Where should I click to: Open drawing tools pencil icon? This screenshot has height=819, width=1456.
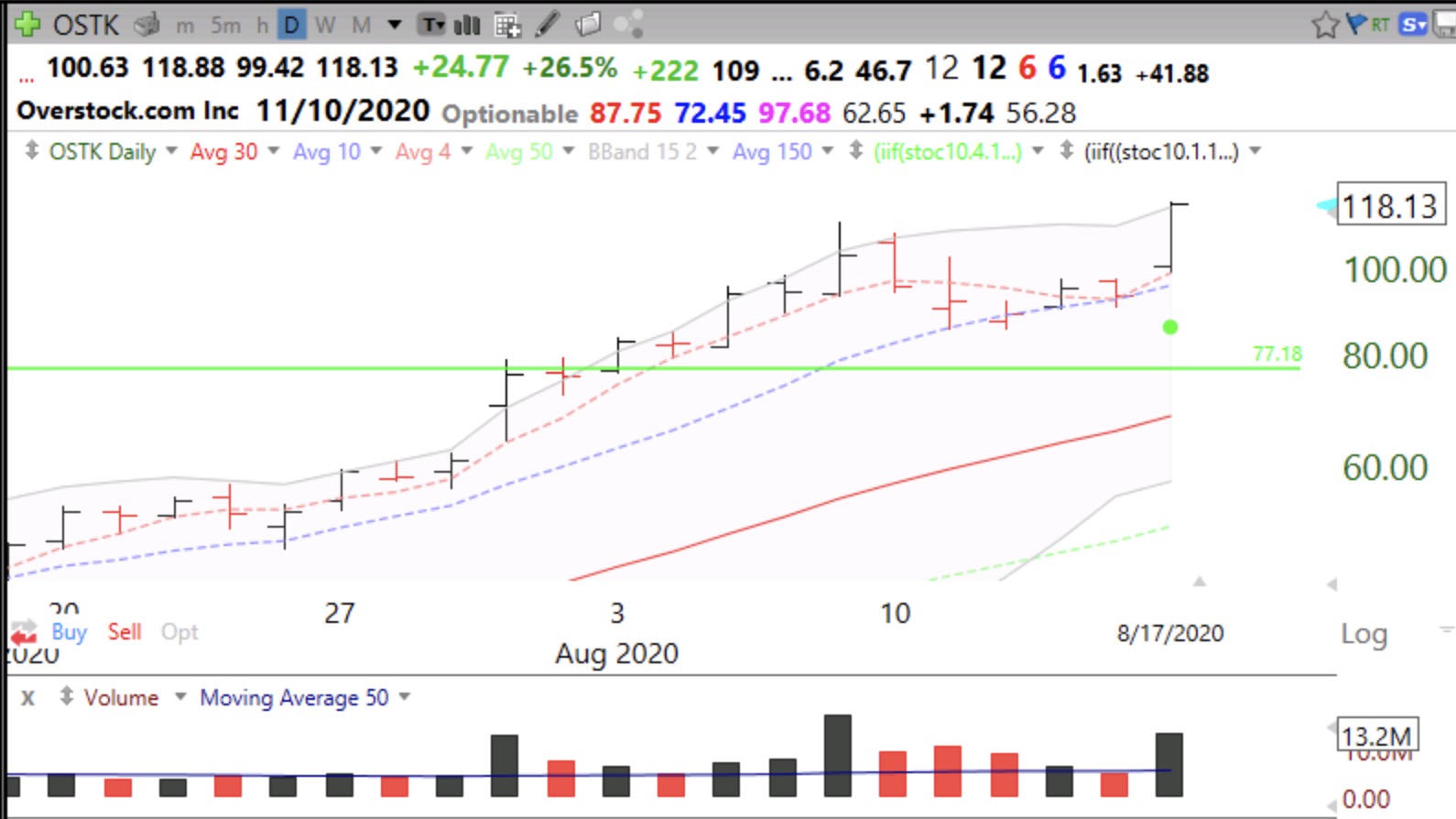tap(548, 24)
